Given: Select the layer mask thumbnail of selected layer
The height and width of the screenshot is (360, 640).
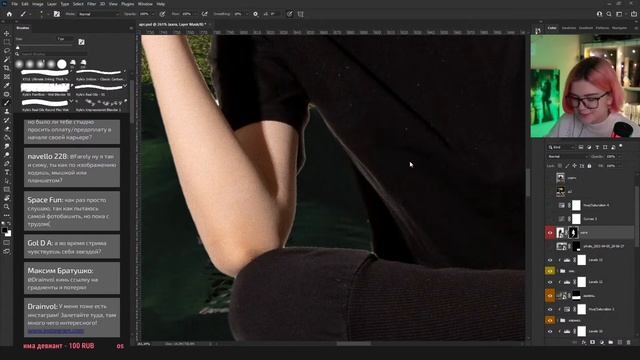Looking at the screenshot, I should tap(573, 233).
